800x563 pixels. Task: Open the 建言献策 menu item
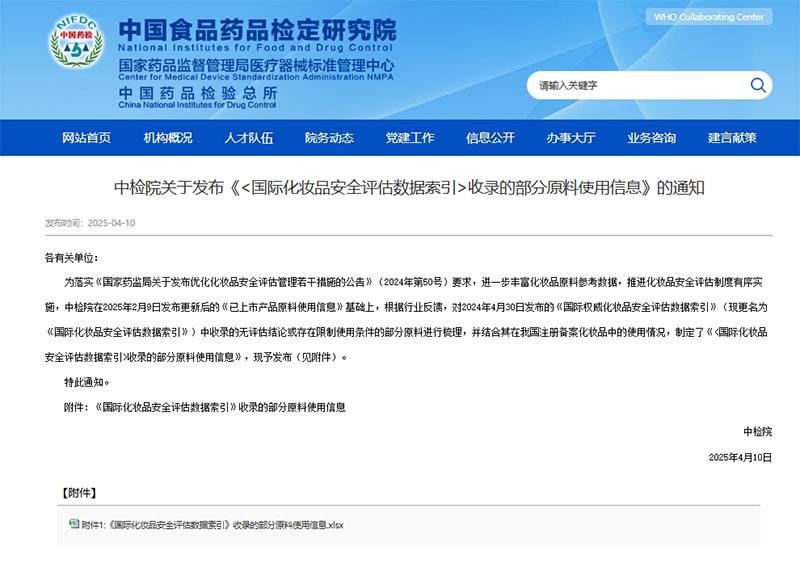coord(732,138)
